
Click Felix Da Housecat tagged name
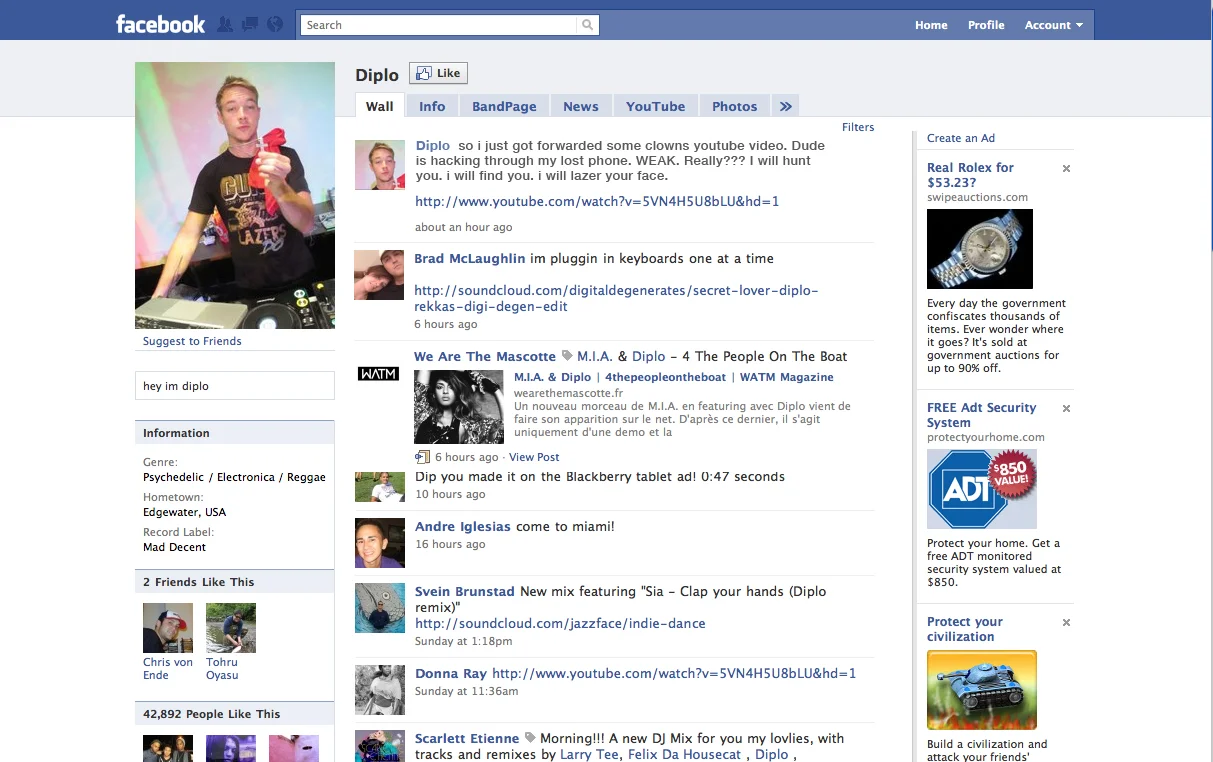(685, 754)
